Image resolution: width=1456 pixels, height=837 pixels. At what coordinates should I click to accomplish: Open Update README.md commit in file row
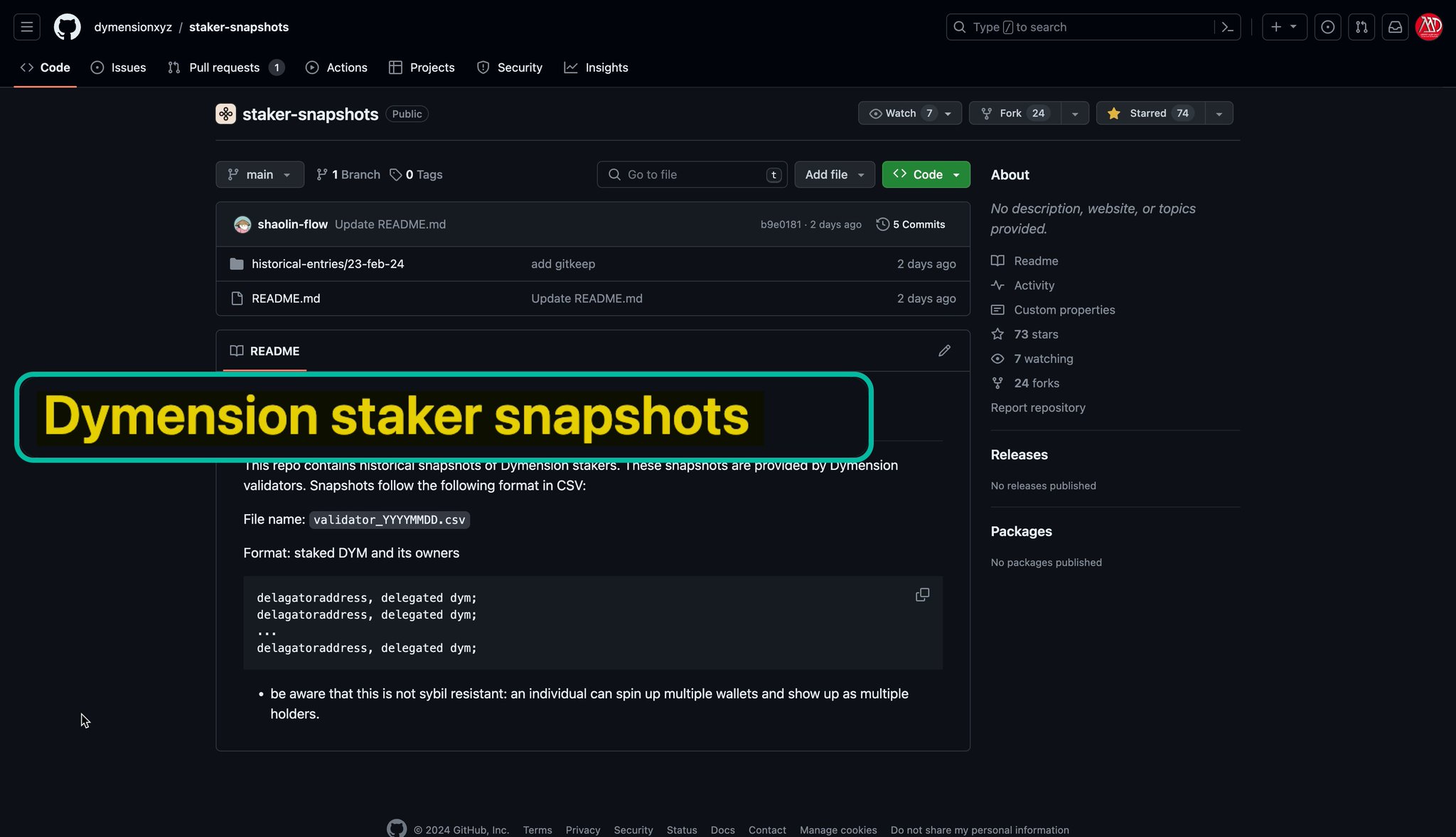[587, 299]
